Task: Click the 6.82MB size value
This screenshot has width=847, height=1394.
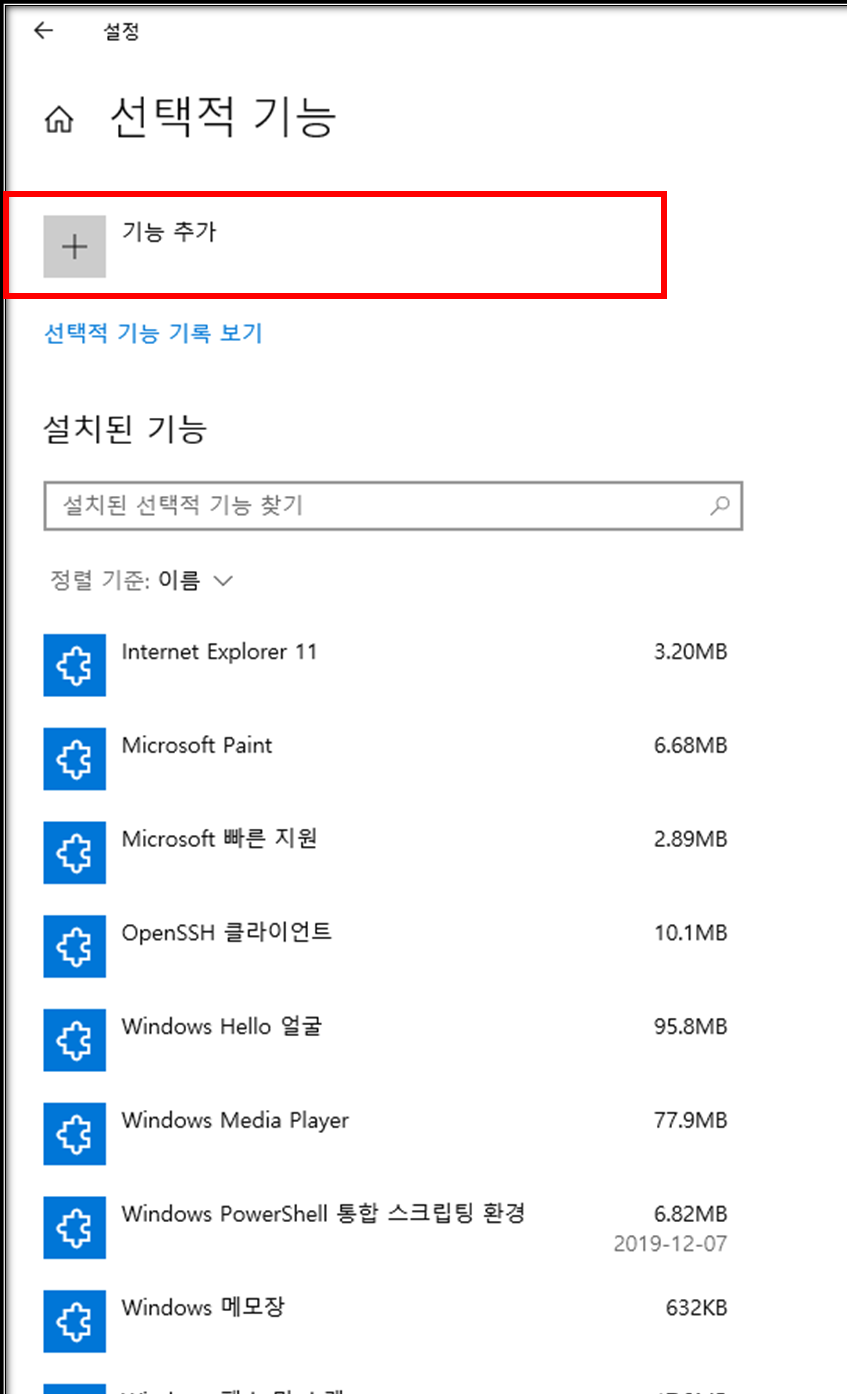Action: (x=690, y=1214)
